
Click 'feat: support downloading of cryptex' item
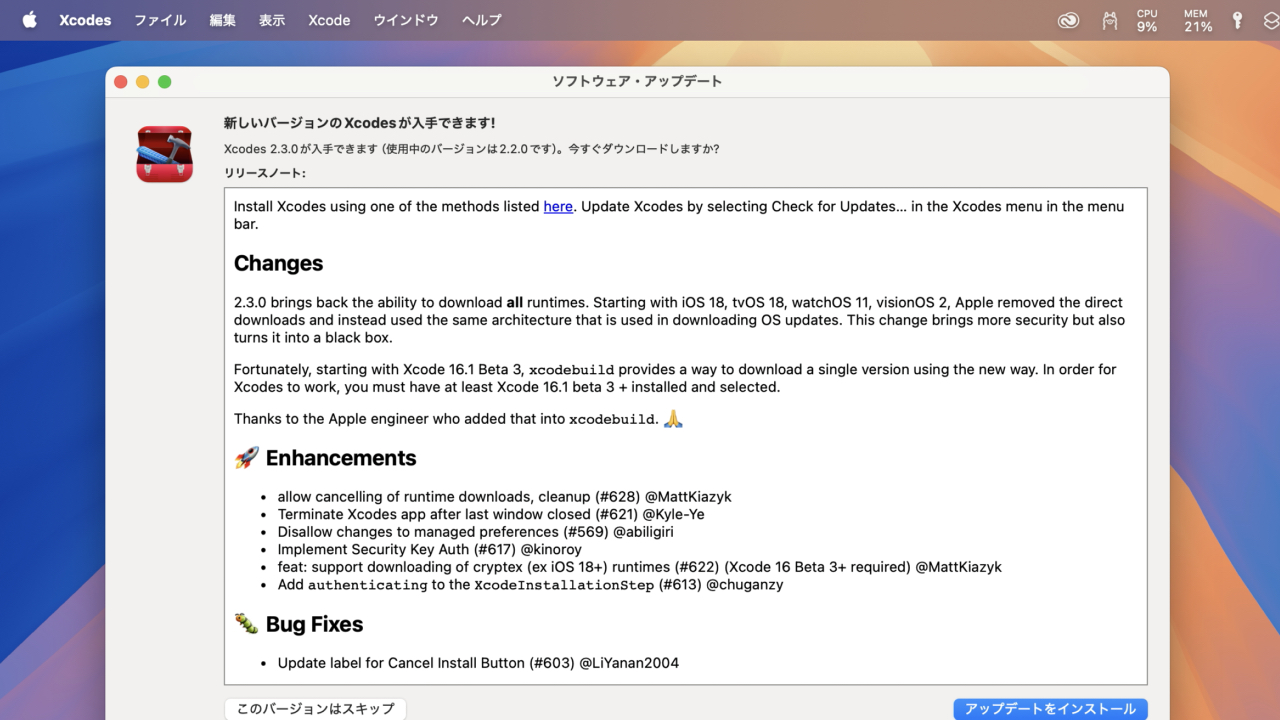pyautogui.click(x=640, y=567)
